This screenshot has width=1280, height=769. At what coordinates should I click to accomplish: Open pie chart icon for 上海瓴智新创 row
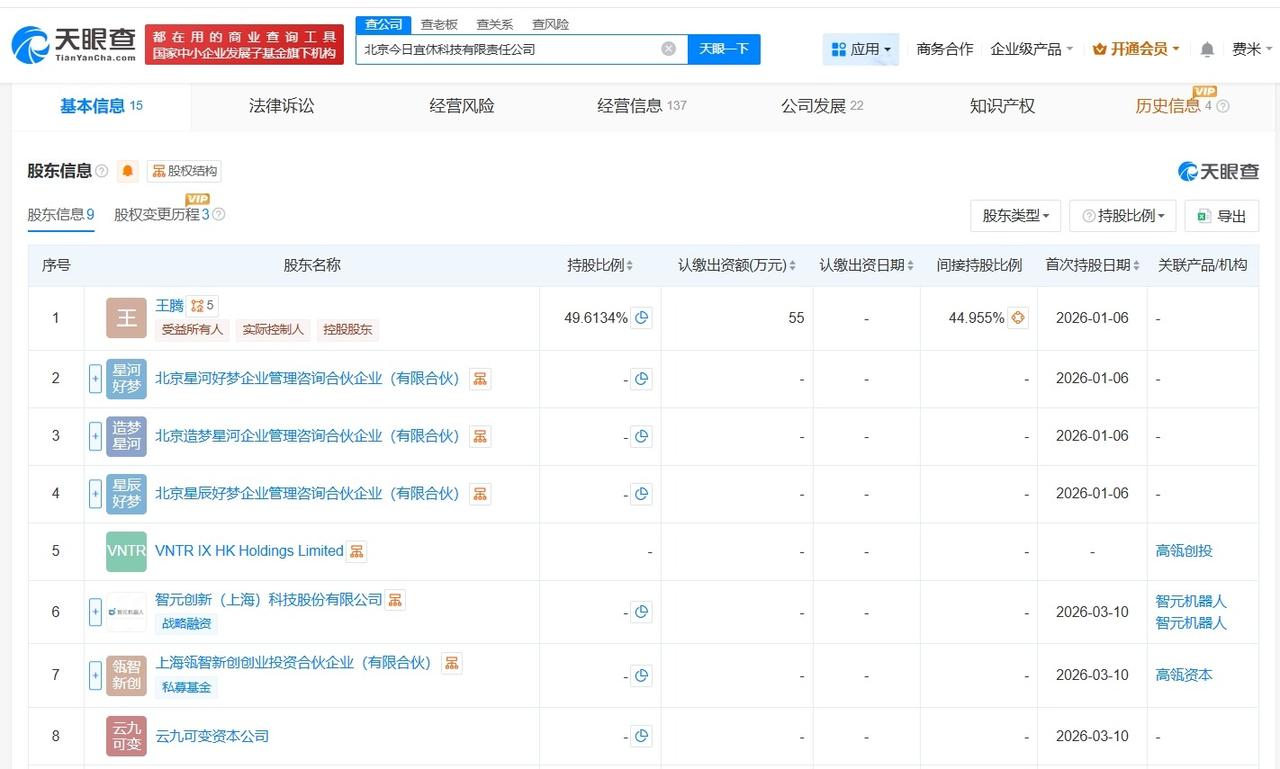pyautogui.click(x=642, y=676)
